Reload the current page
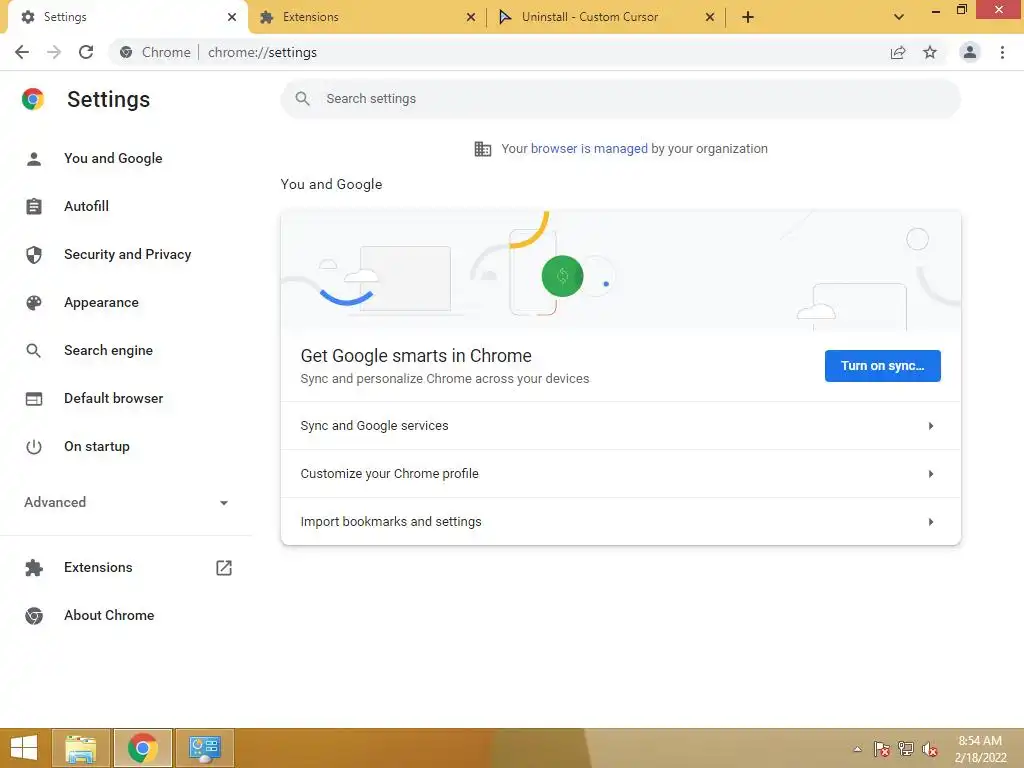Image resolution: width=1024 pixels, height=768 pixels. point(86,52)
